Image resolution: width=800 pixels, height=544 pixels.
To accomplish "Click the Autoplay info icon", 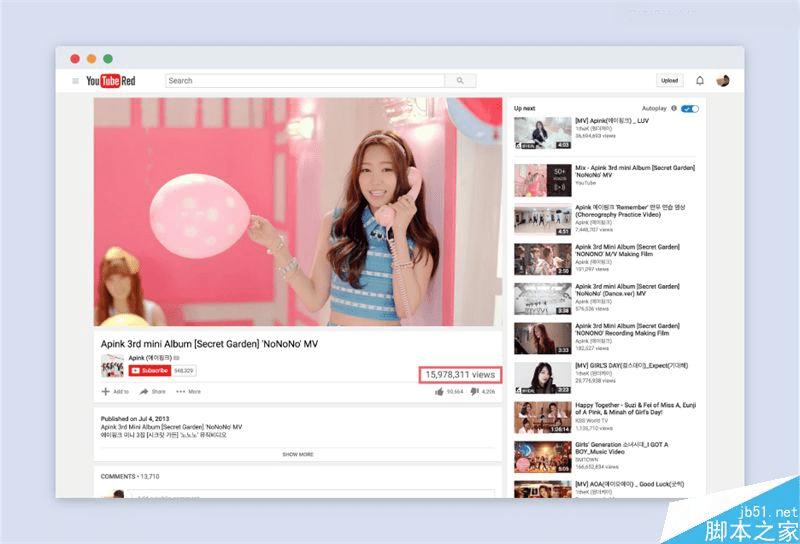I will (673, 108).
